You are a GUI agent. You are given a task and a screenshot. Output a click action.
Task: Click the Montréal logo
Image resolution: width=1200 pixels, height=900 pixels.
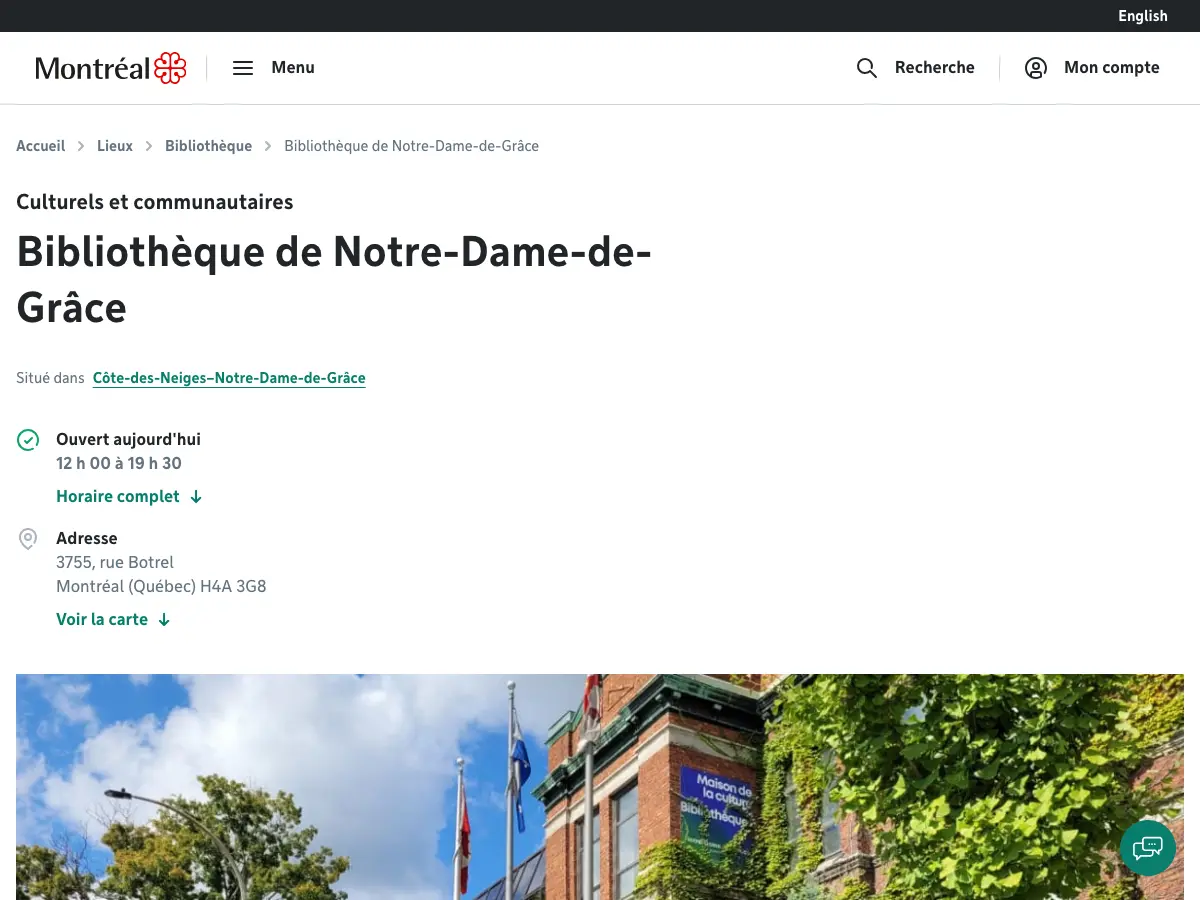coord(111,68)
